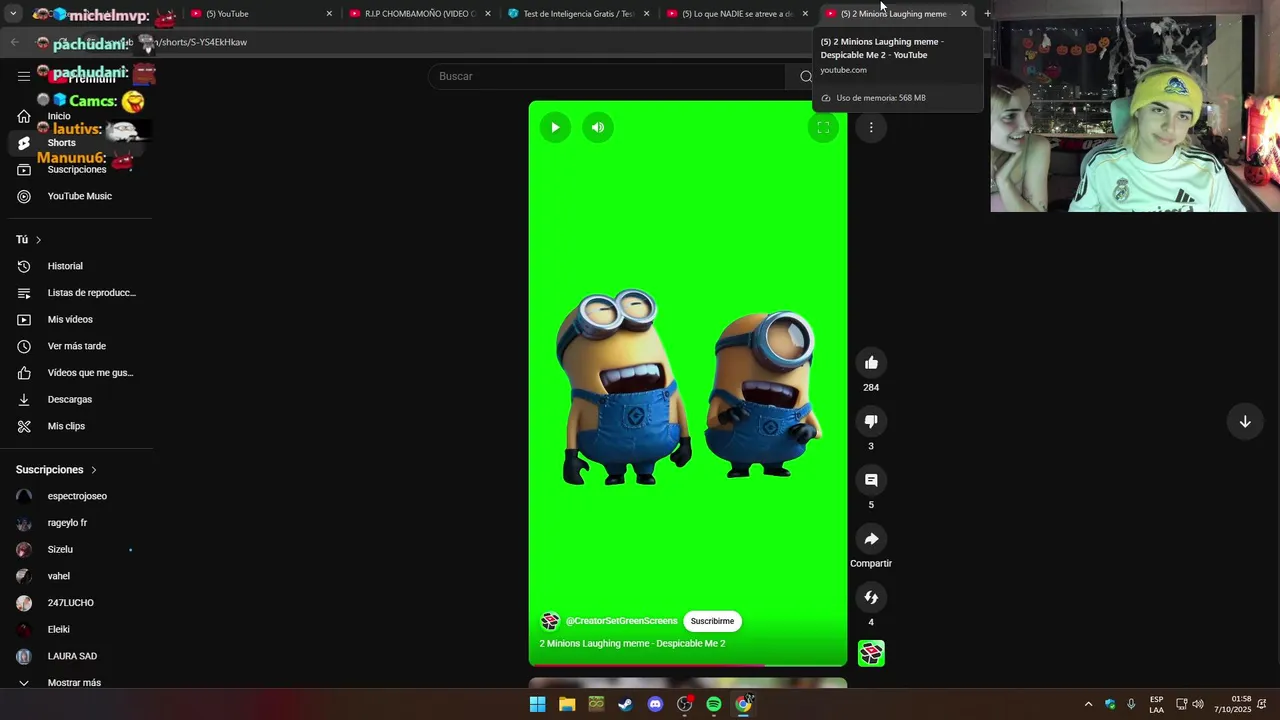Open the tab search dropdown arrow
Image resolution: width=1280 pixels, height=720 pixels.
[x=13, y=14]
